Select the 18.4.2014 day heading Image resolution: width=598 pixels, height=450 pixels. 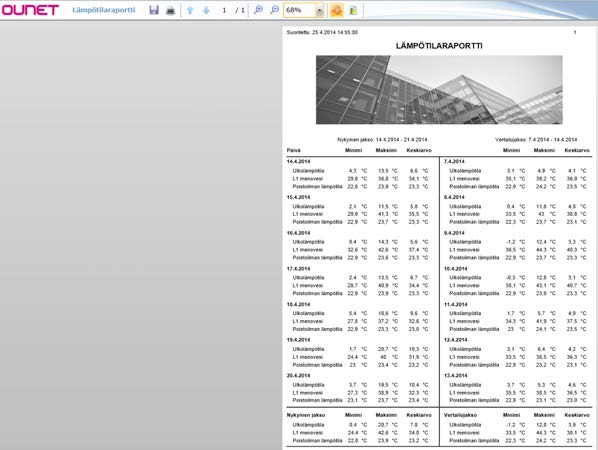pyautogui.click(x=298, y=304)
